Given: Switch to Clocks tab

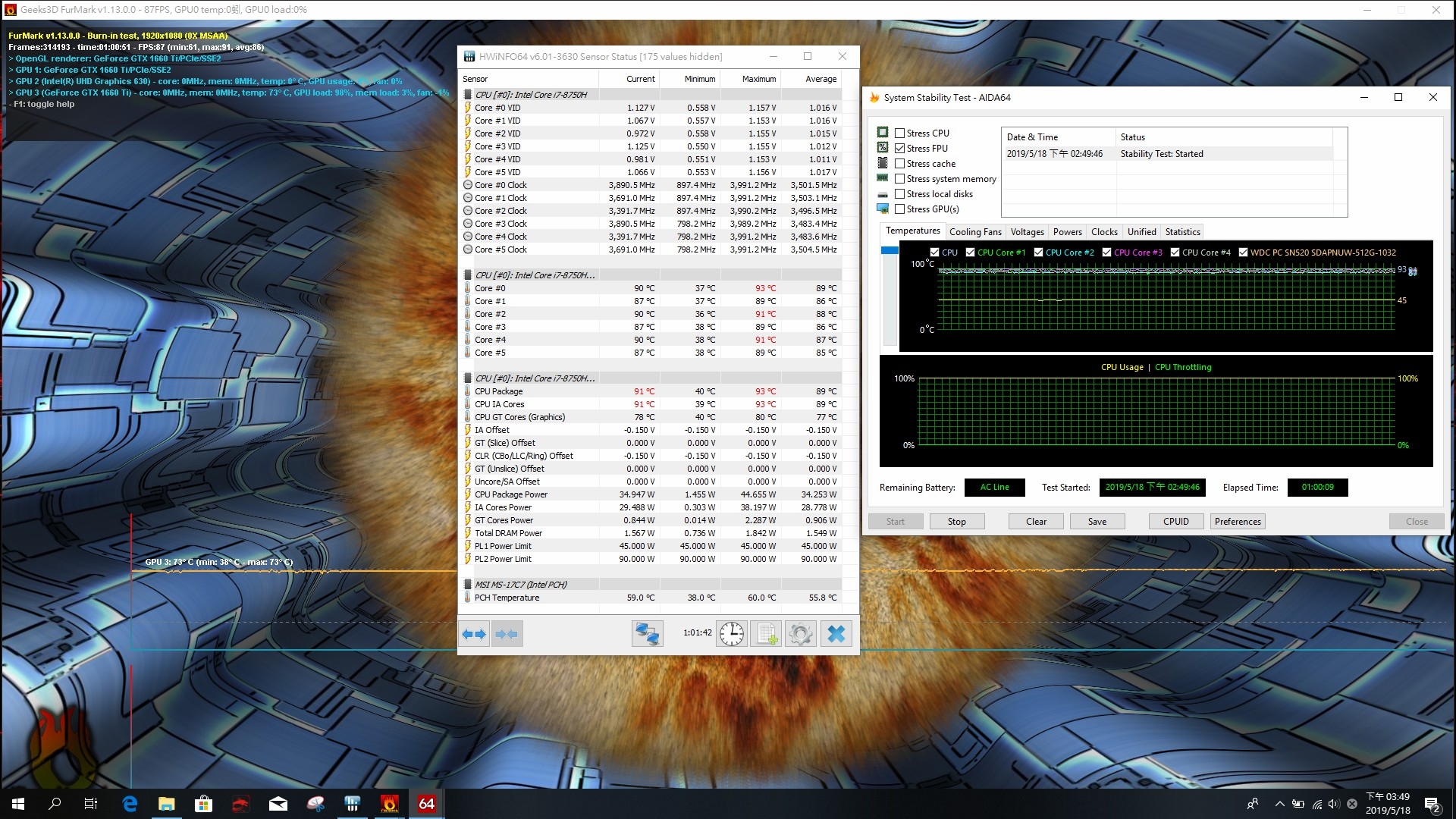Looking at the screenshot, I should [1104, 232].
